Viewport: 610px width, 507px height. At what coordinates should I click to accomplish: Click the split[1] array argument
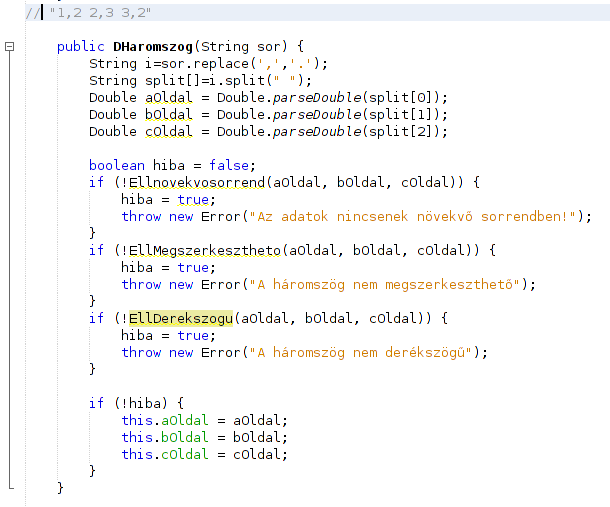410,114
